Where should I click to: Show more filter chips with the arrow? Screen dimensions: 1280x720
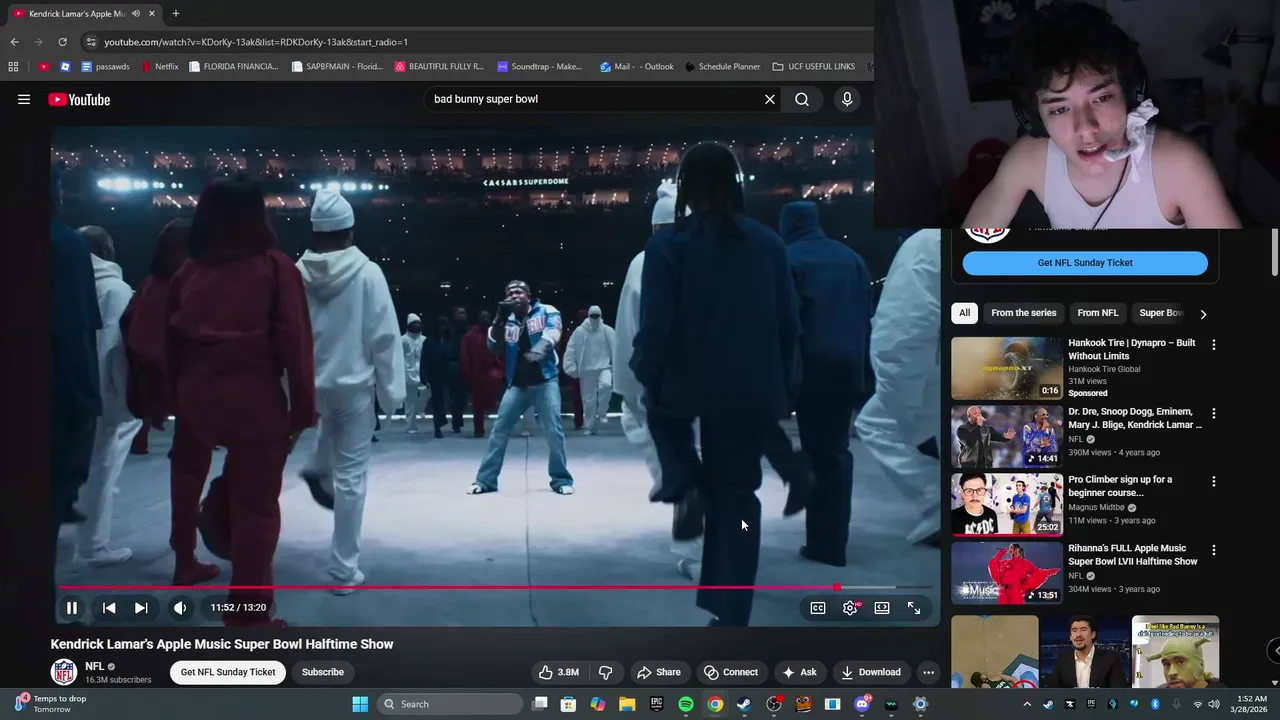click(x=1203, y=314)
